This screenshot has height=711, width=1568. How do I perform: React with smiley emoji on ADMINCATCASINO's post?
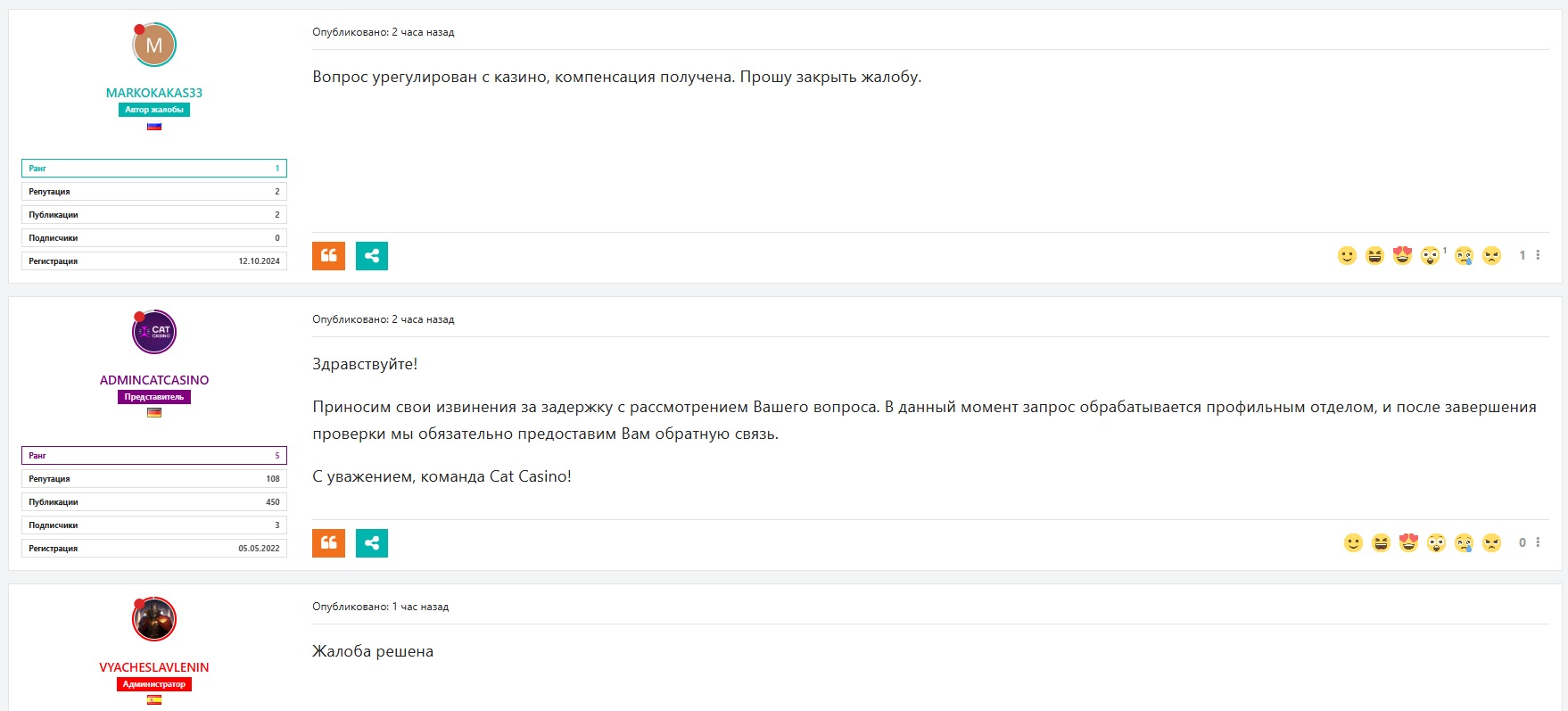pyautogui.click(x=1353, y=543)
